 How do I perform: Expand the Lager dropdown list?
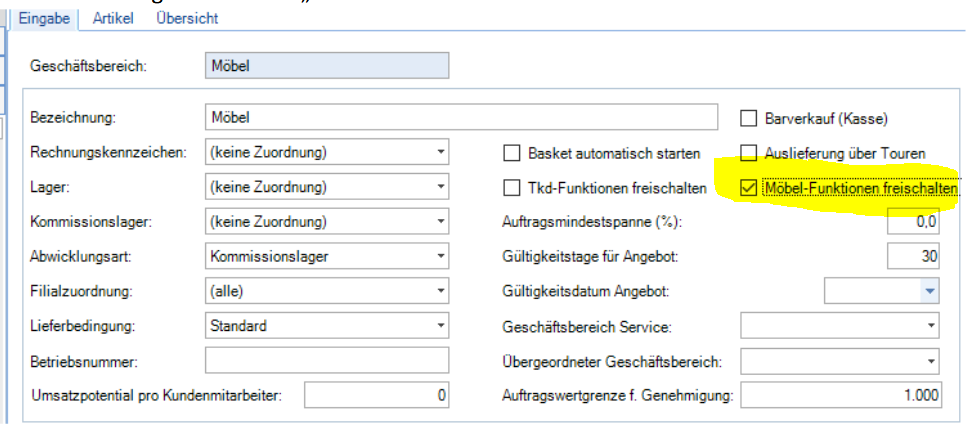[441, 187]
